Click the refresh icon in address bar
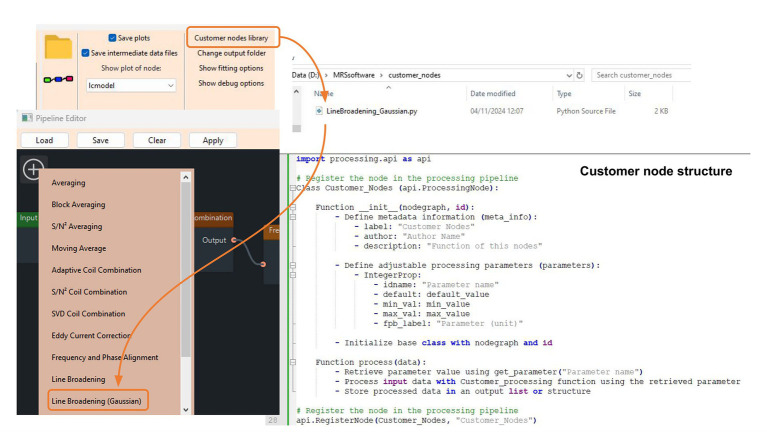Screen dimensions: 767x432 click(x=580, y=75)
